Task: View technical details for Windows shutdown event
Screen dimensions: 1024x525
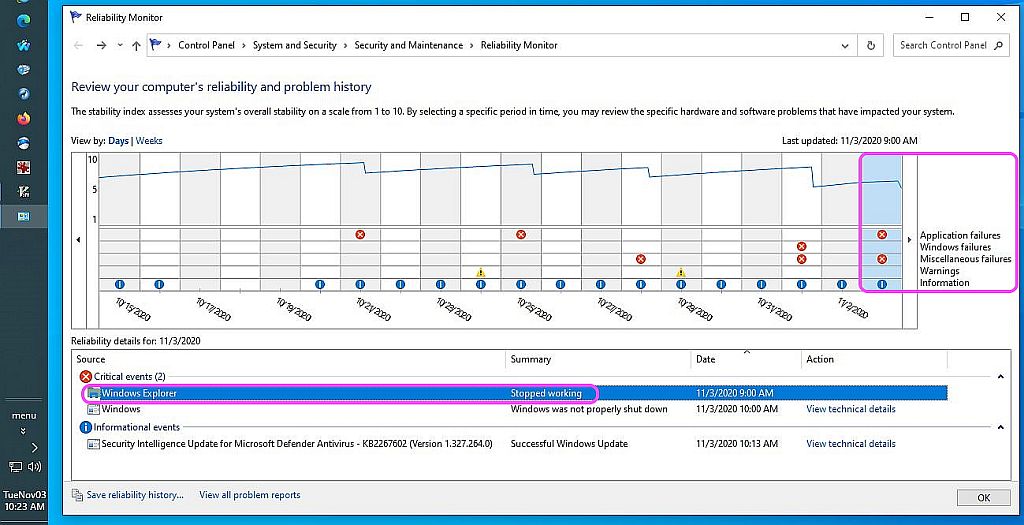Action: click(851, 409)
